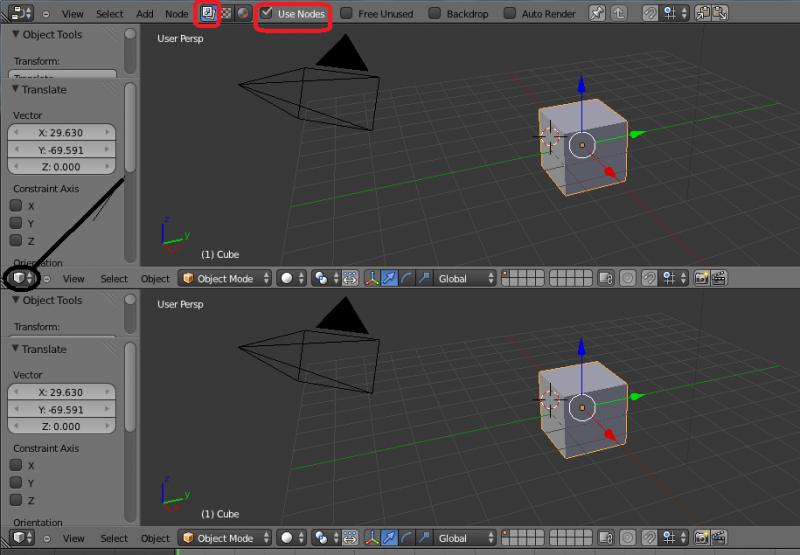Toggle snap magnet in top viewport header
This screenshot has height=555, width=800.
(649, 279)
